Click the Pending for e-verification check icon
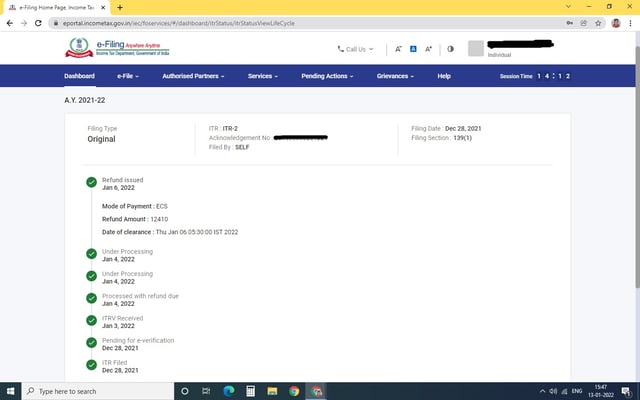This screenshot has width=640, height=400. click(x=91, y=342)
